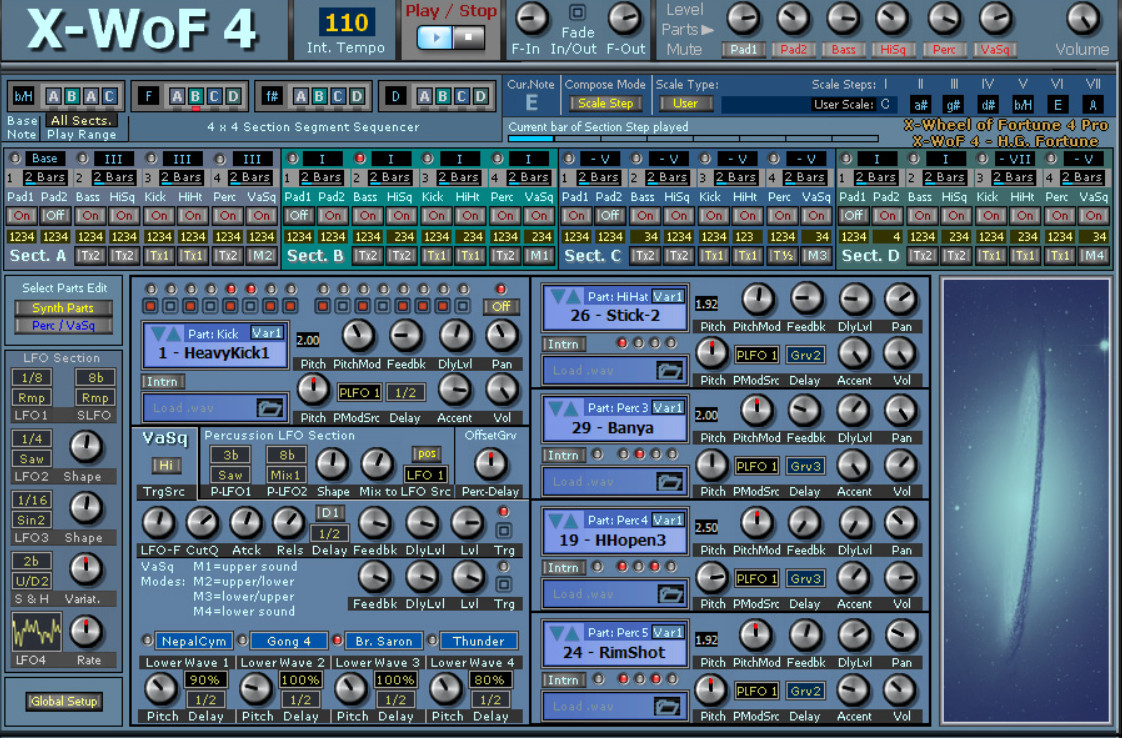The image size is (1122, 738).
Task: Step Perc5 part sound down with arrow
Action: pyautogui.click(x=556, y=633)
